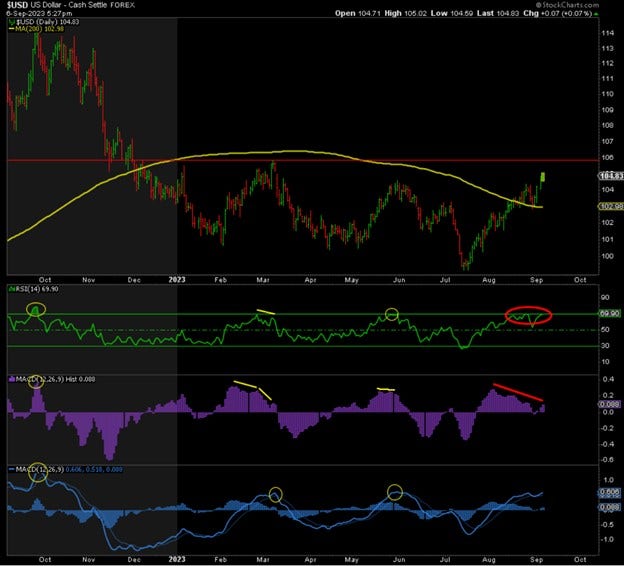
Task: Click the 107 price axis label
Action: pyautogui.click(x=607, y=141)
